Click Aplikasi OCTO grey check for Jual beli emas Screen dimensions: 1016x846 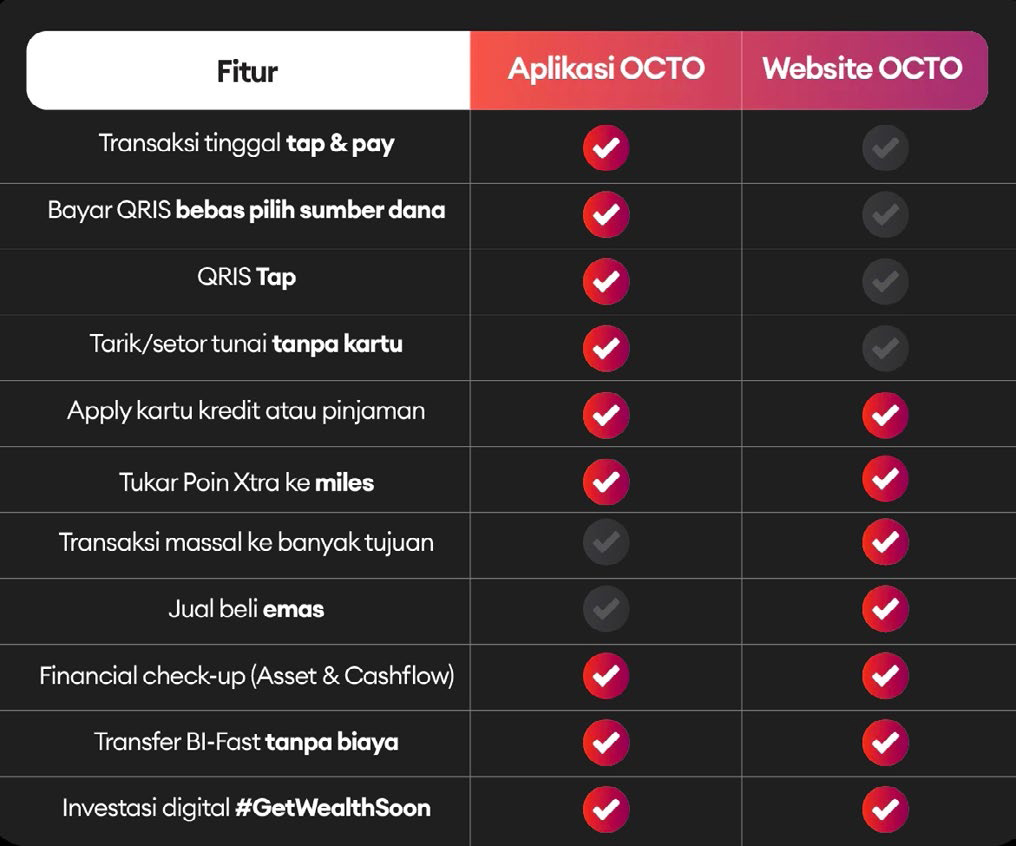point(606,608)
